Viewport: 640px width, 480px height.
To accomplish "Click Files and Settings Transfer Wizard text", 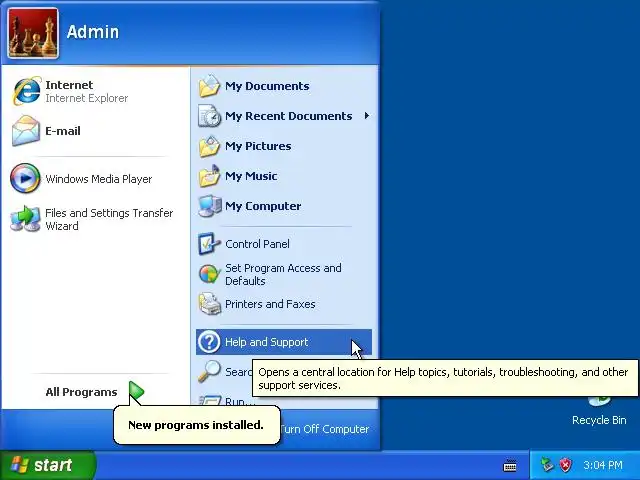I will pos(109,219).
